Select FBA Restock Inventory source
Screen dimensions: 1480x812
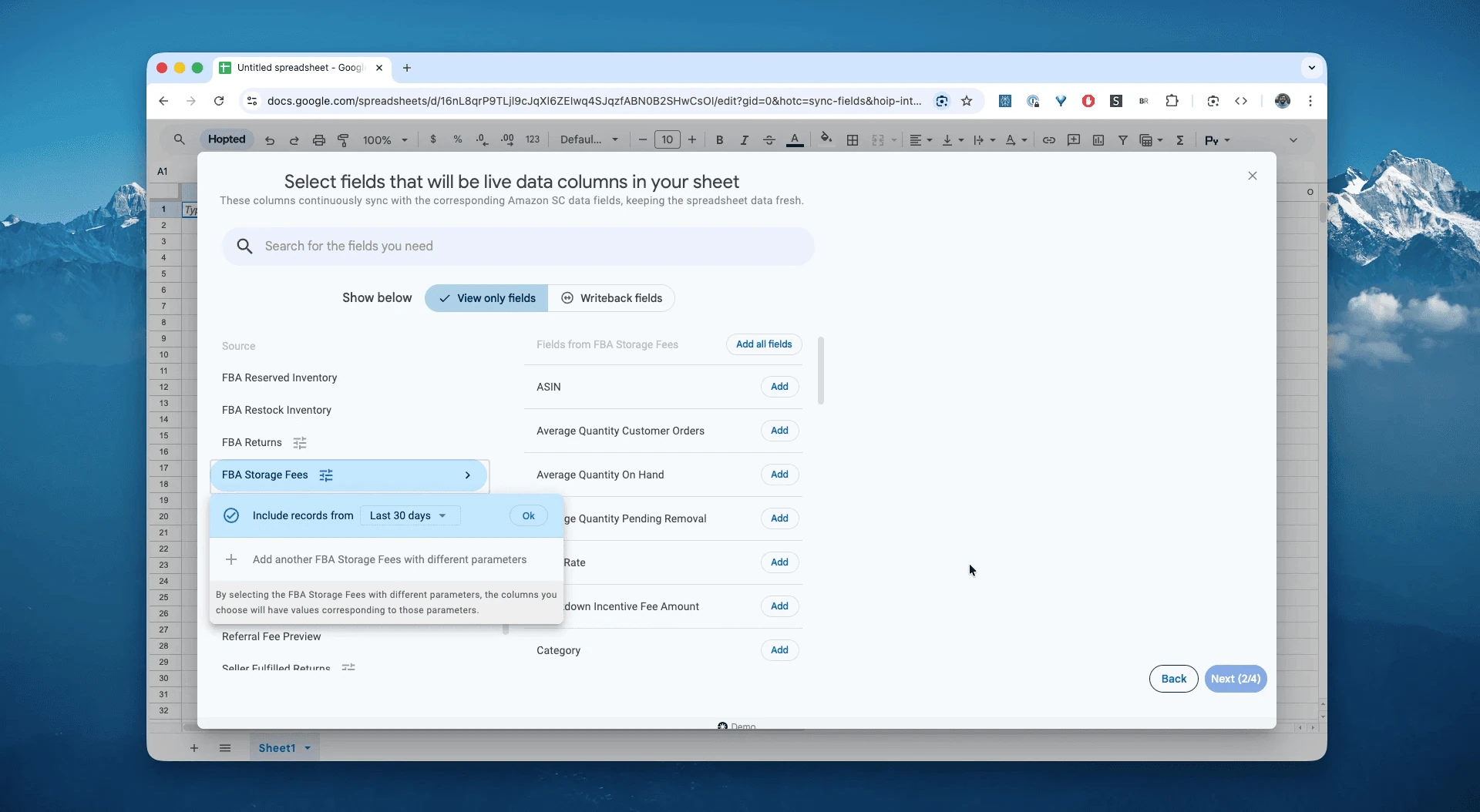point(277,410)
